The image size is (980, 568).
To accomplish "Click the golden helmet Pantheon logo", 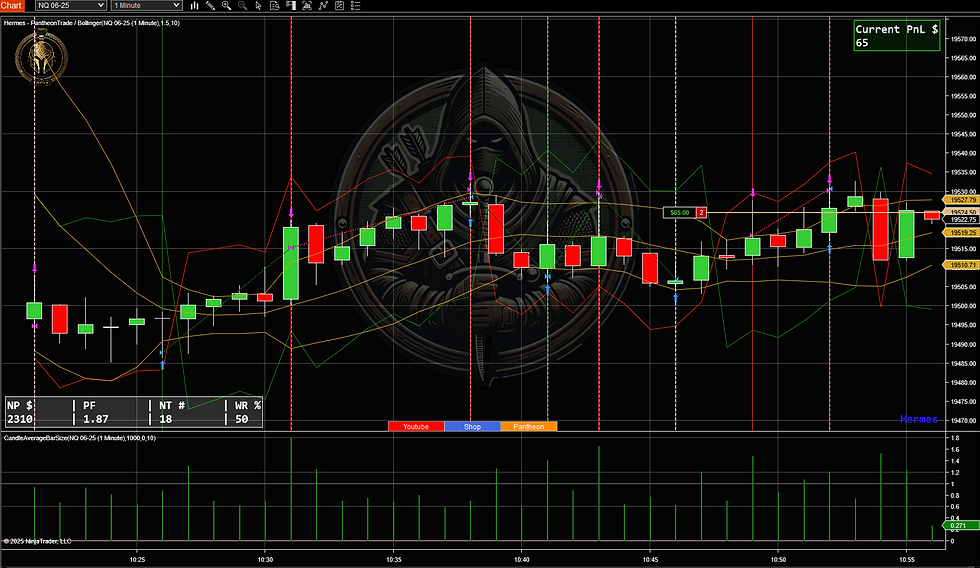I will tap(41, 58).
